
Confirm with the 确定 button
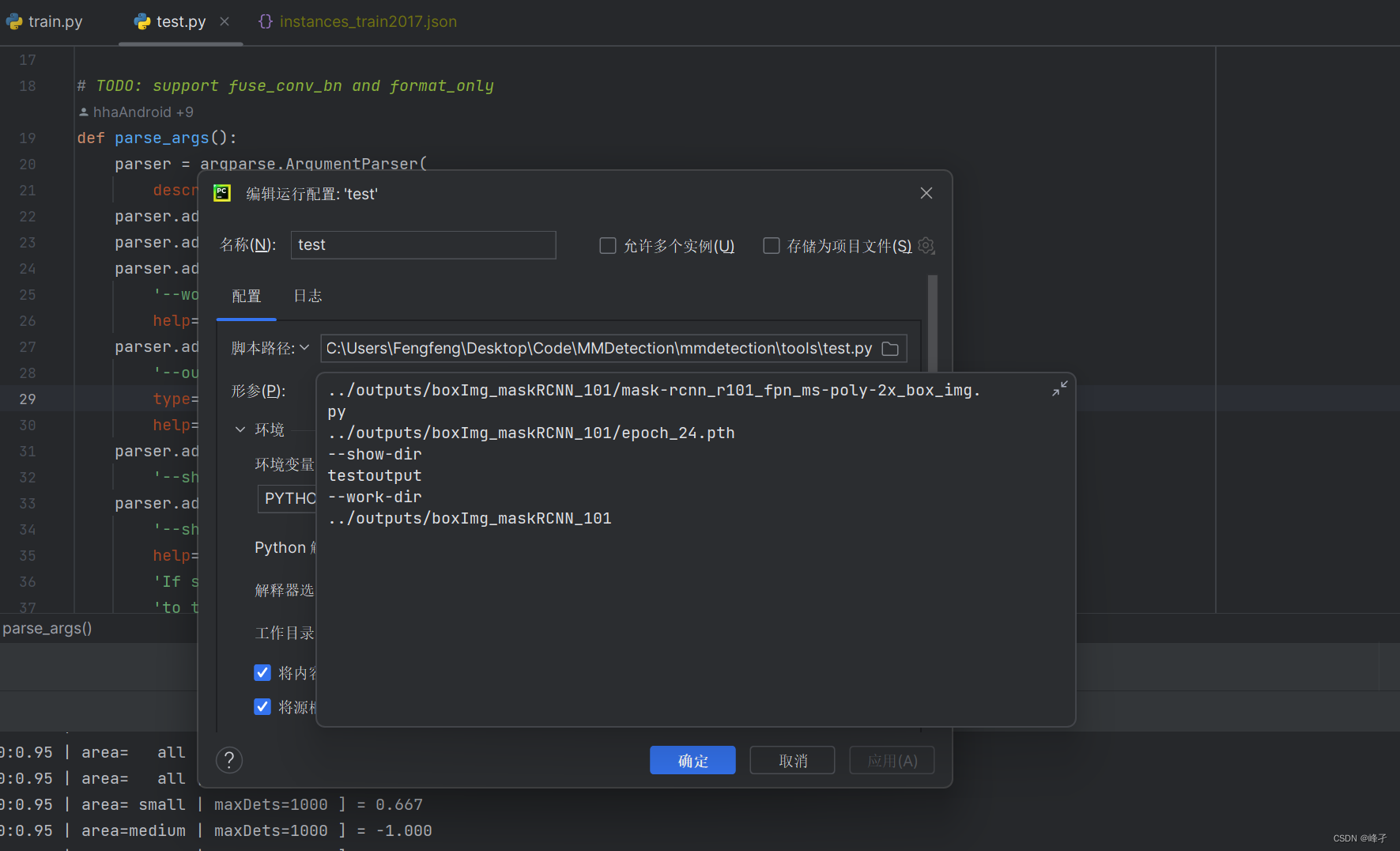692,760
